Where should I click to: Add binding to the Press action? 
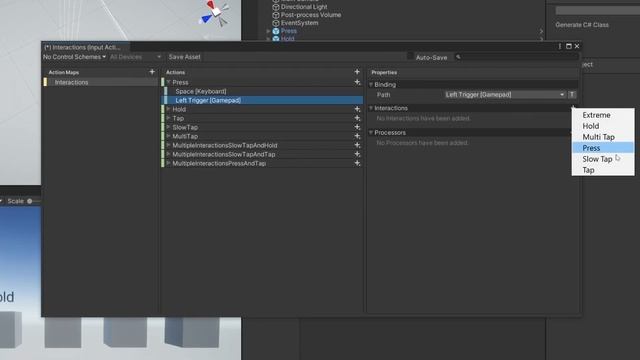(357, 82)
